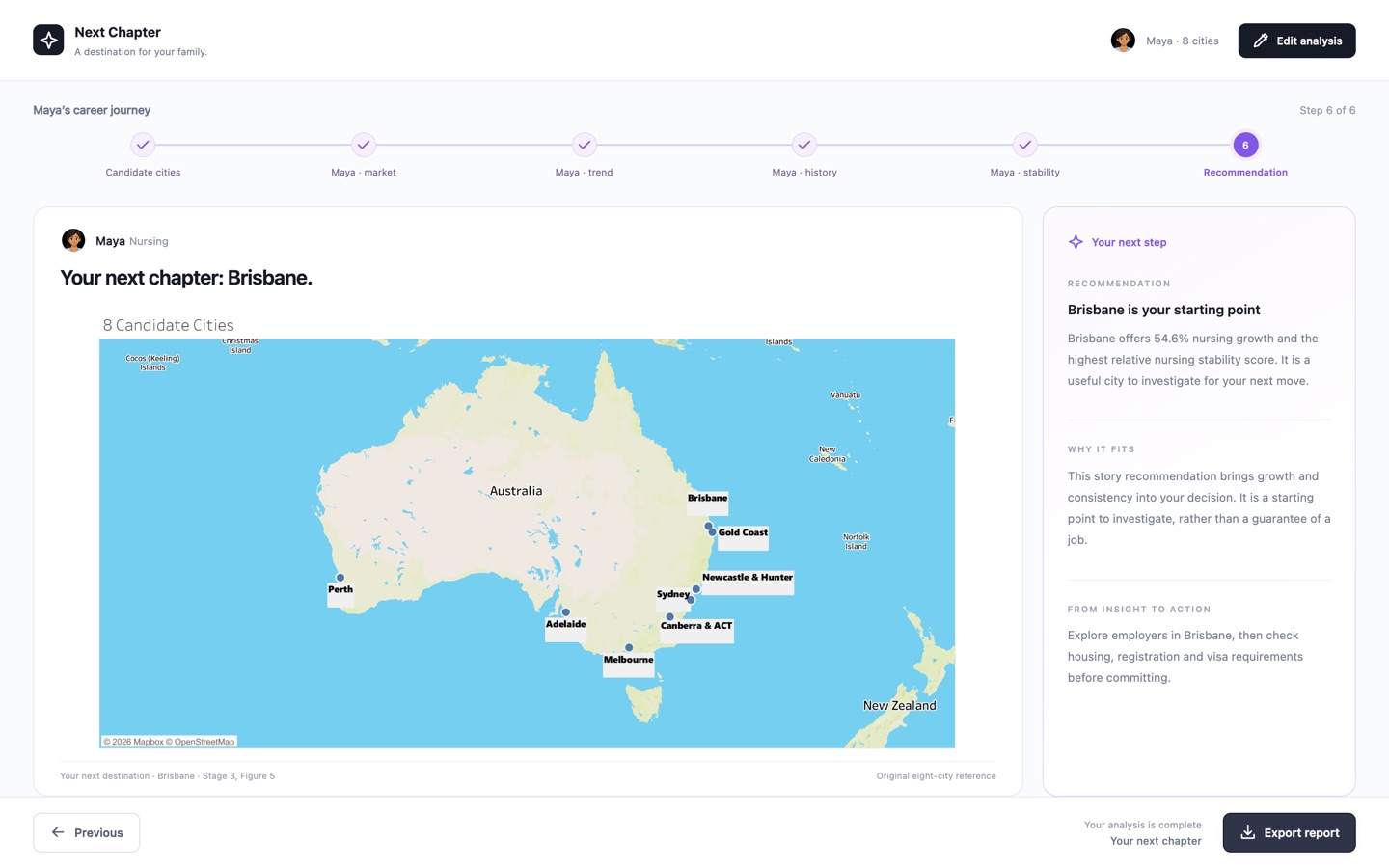This screenshot has height=868, width=1389.
Task: Open the Edit analysis button
Action: pyautogui.click(x=1296, y=41)
